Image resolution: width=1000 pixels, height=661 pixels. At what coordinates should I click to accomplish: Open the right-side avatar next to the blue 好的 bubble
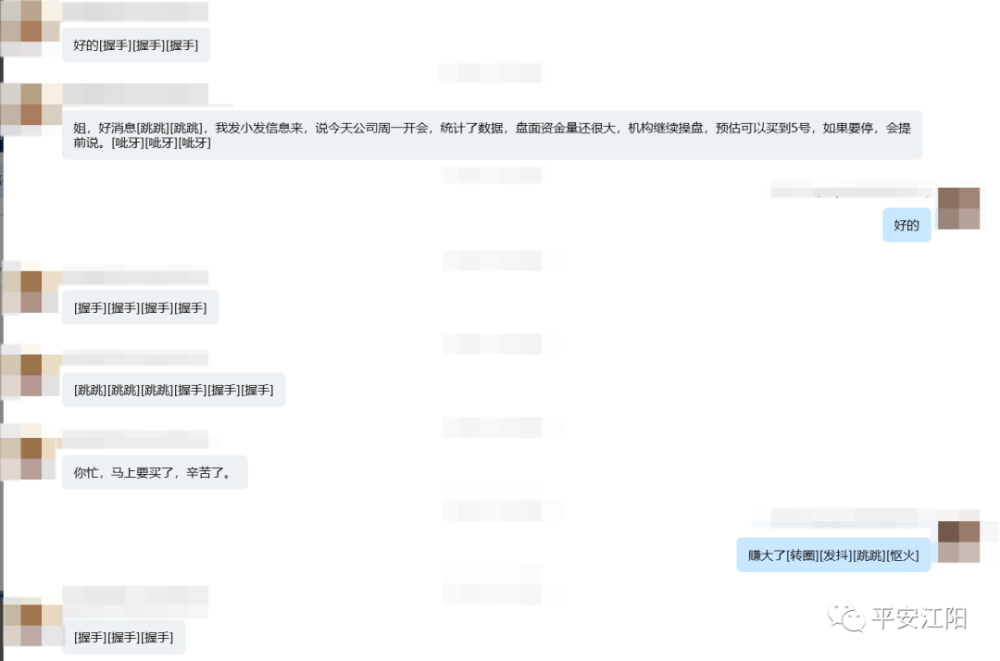pyautogui.click(x=959, y=208)
